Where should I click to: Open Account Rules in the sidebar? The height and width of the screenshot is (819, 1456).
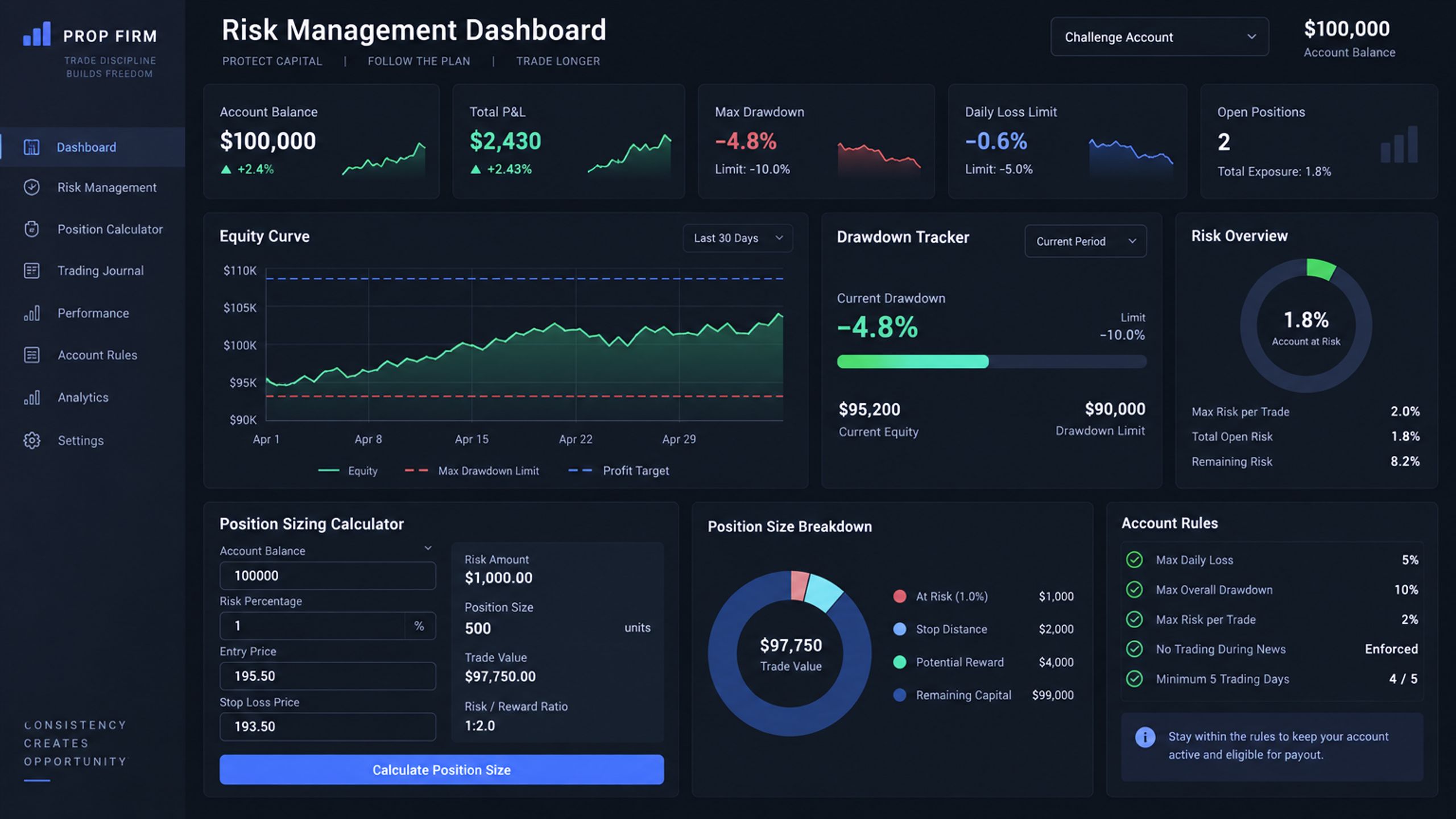coord(93,355)
